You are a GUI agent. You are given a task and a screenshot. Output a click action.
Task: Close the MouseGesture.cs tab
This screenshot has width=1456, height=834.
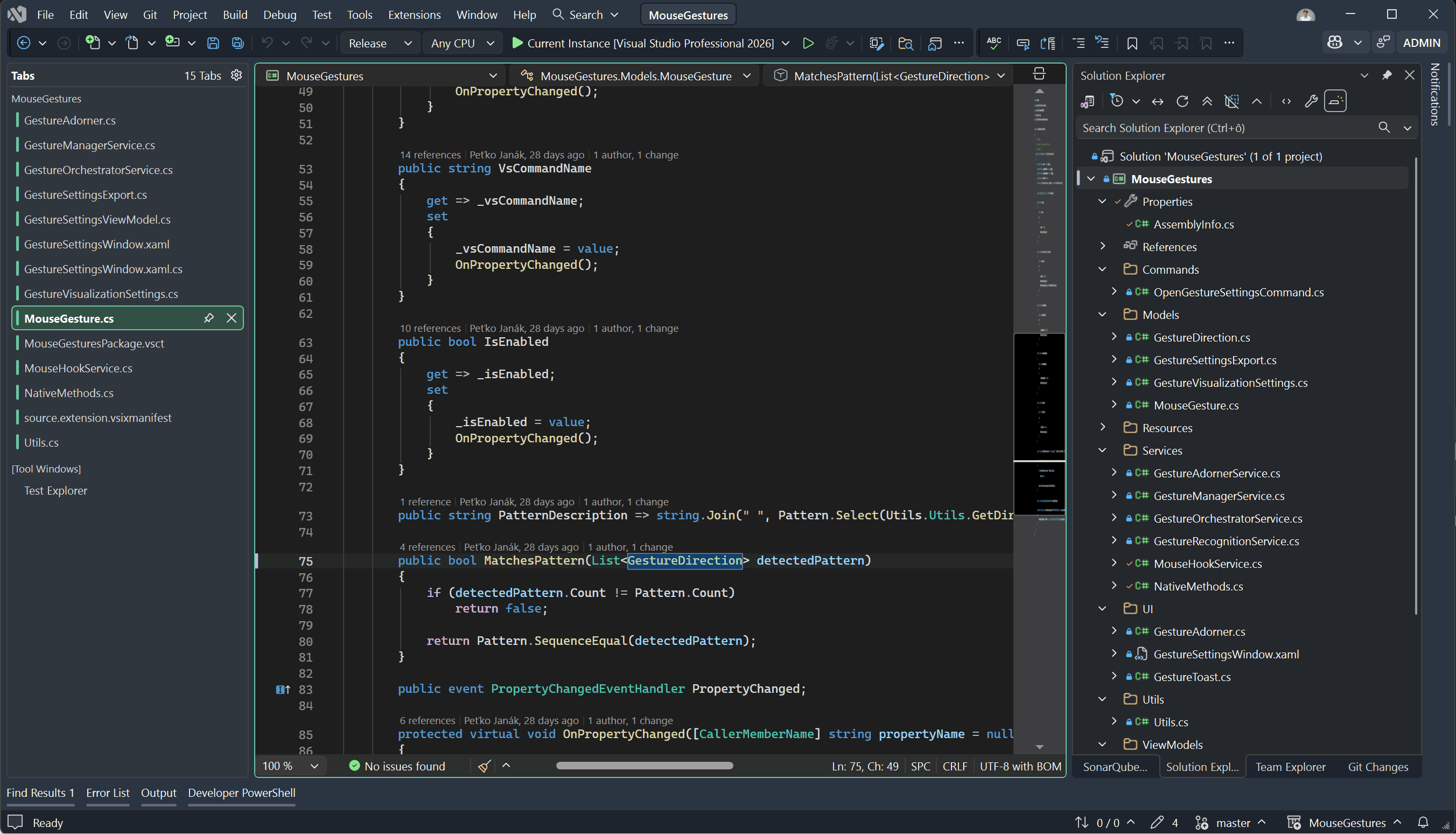(231, 318)
